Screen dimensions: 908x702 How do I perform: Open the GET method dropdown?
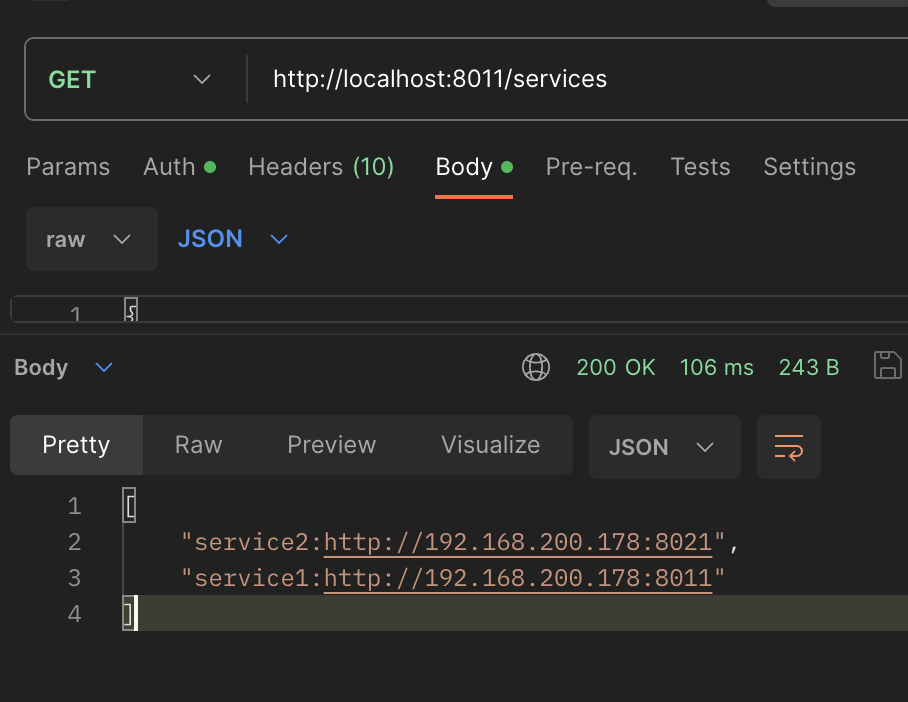(129, 79)
